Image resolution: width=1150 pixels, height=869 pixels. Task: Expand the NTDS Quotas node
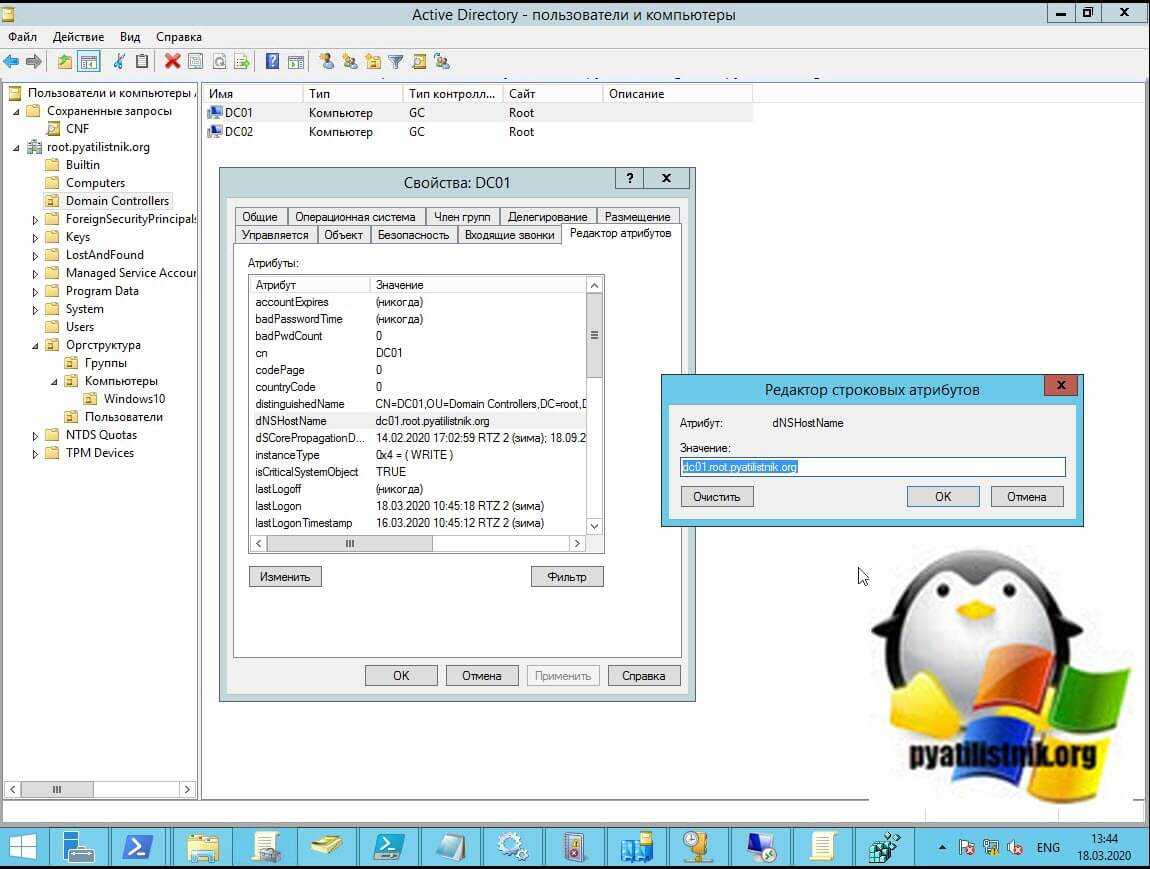pos(36,436)
